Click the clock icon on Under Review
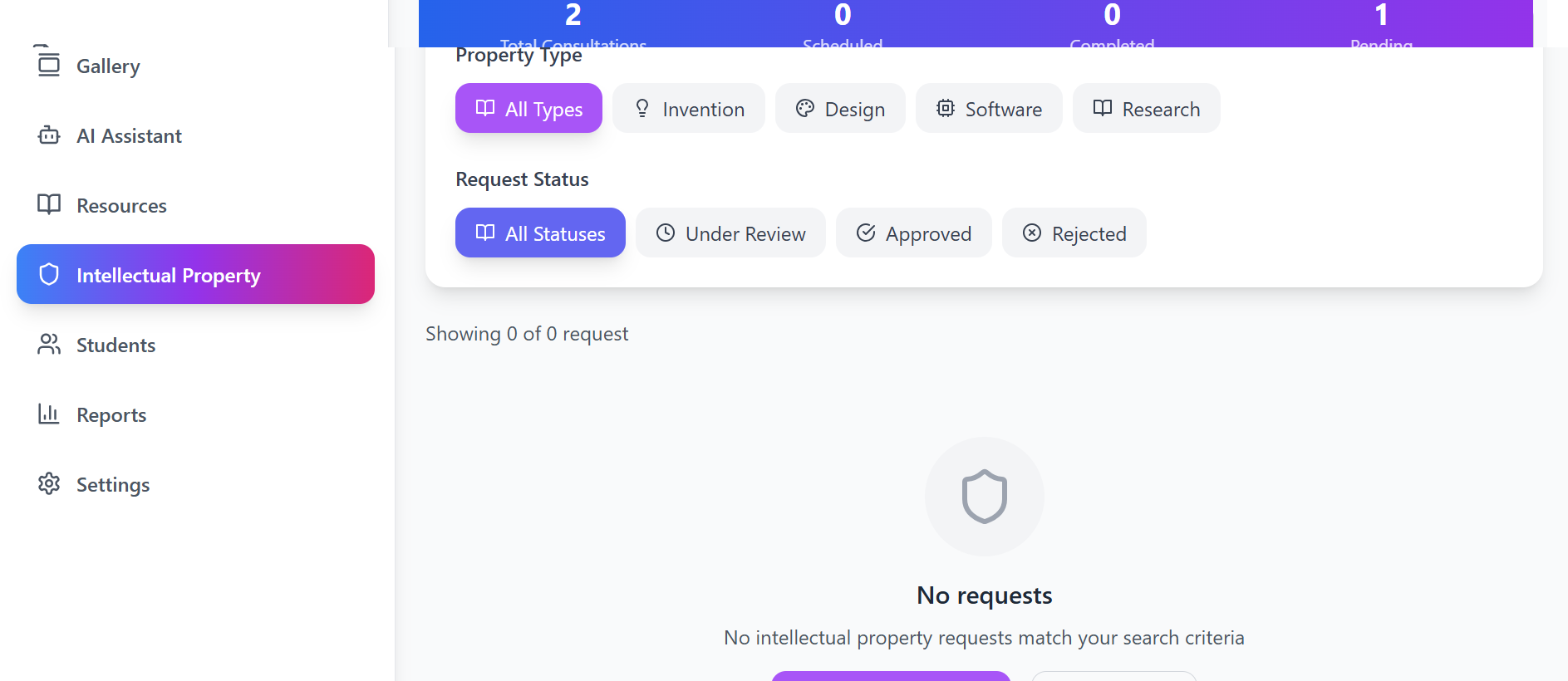Viewport: 1568px width, 681px height. [666, 233]
